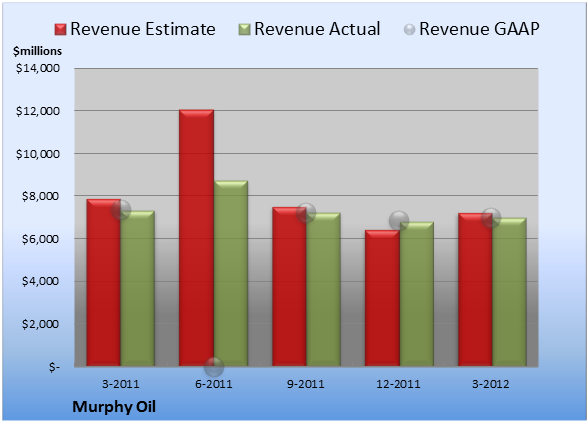Click the $10,000 axis value
Screen dimensions: 588x422
(x=38, y=154)
